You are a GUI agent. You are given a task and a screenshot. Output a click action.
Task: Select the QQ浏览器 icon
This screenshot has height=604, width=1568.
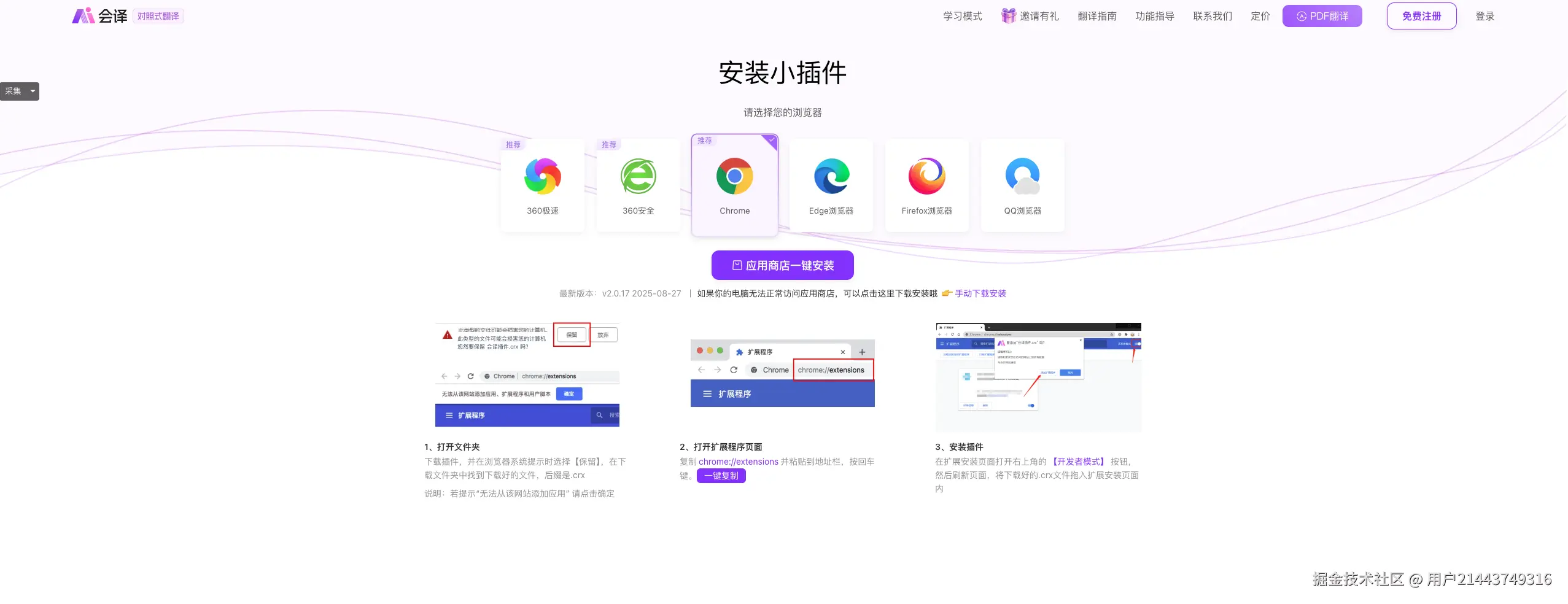(x=1023, y=176)
